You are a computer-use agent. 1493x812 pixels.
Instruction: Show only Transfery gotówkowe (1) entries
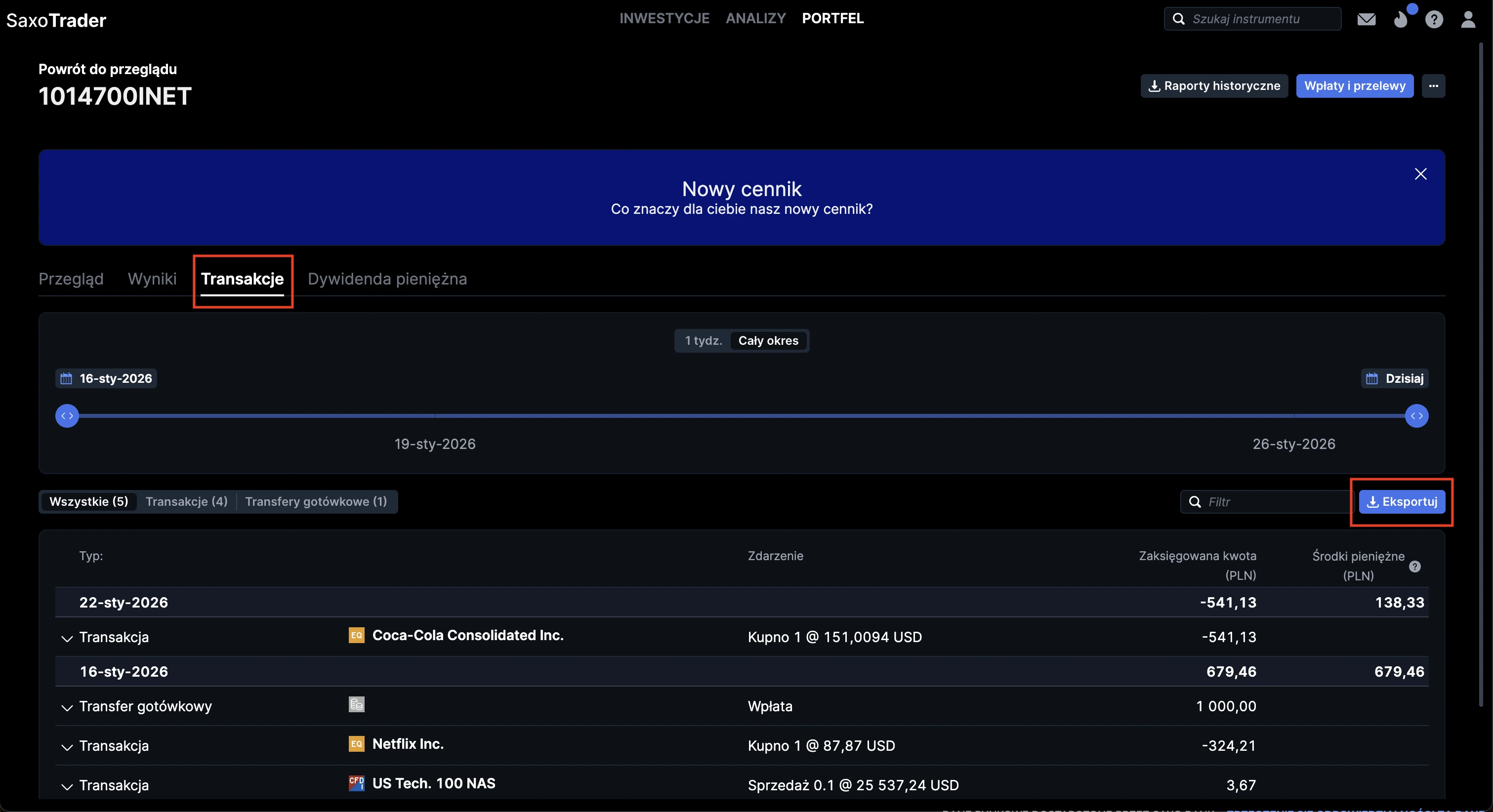click(316, 501)
